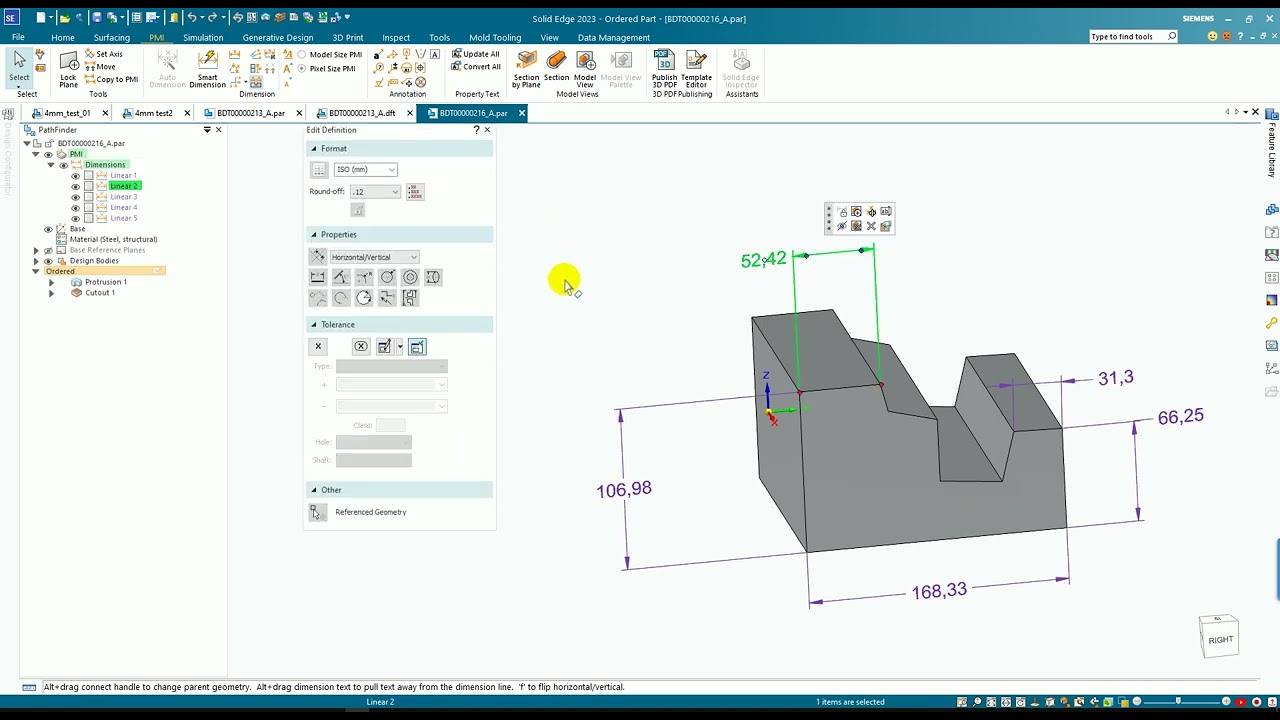Click the Set Axis tool
This screenshot has height=720, width=1280.
pos(103,54)
